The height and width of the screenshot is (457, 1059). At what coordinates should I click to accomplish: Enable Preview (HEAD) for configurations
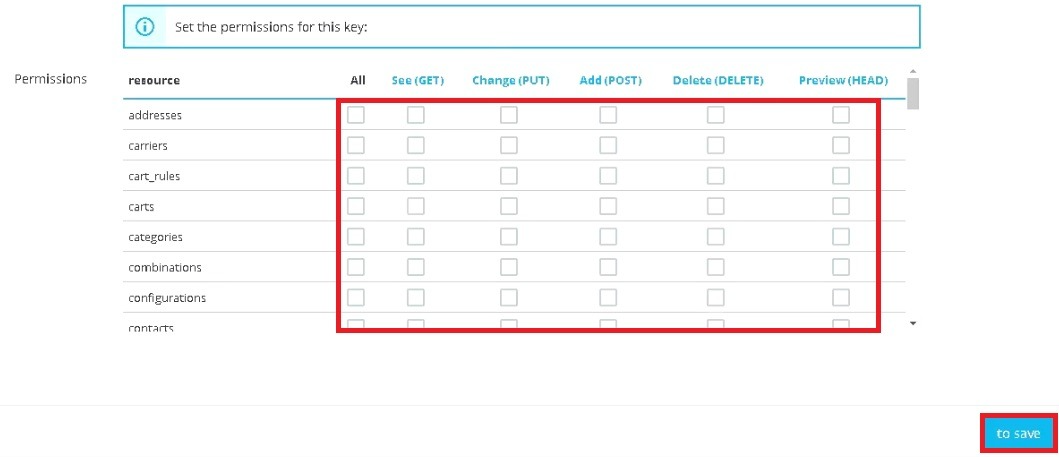point(841,297)
